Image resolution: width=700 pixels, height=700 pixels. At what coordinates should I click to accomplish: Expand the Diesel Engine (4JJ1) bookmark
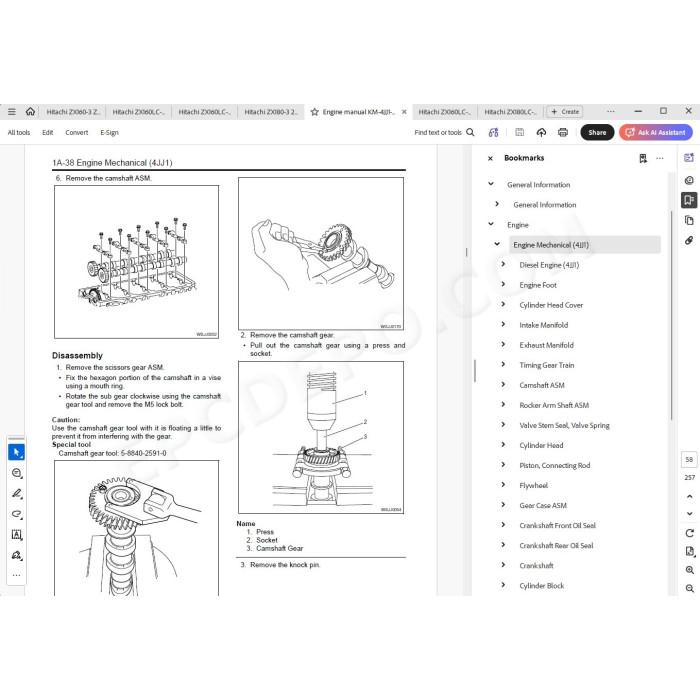[503, 264]
